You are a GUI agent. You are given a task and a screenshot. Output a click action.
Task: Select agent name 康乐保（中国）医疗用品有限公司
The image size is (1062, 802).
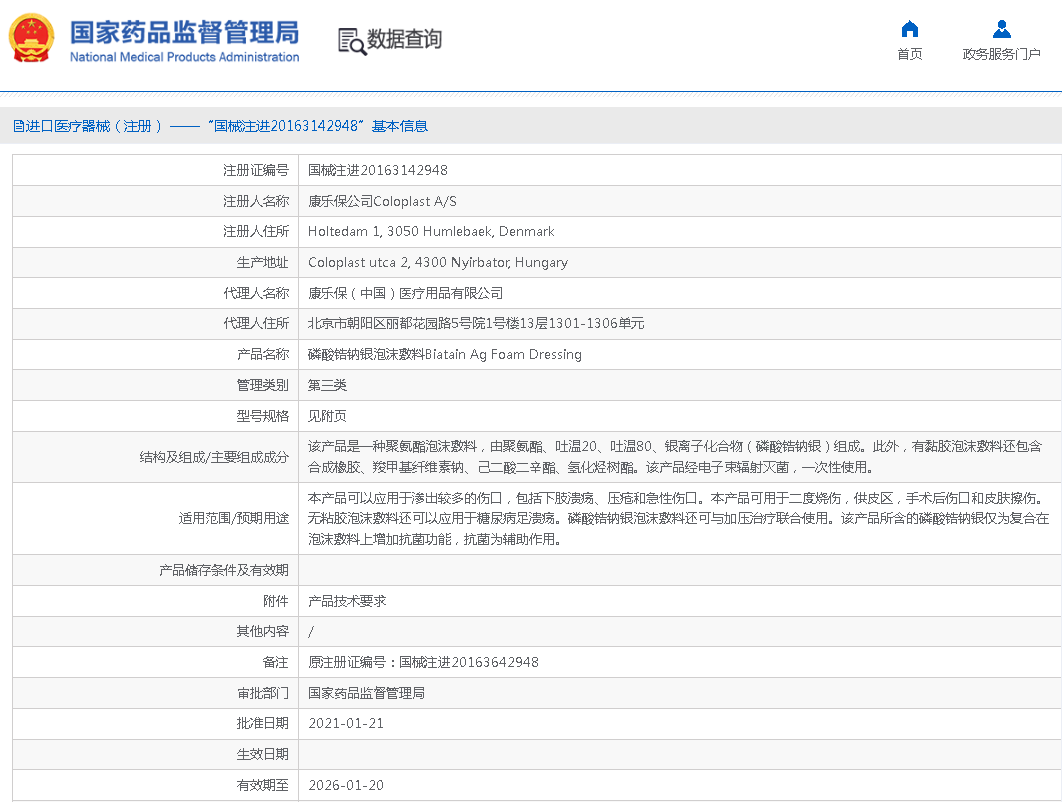tap(405, 293)
